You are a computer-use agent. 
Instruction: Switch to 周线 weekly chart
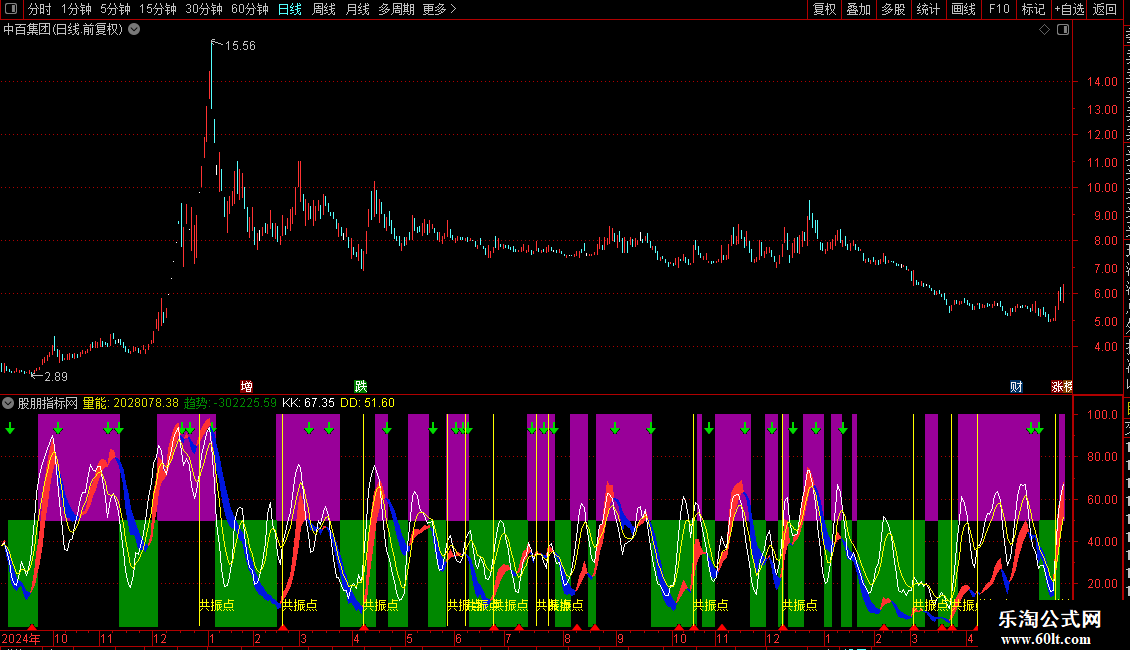coord(324,9)
